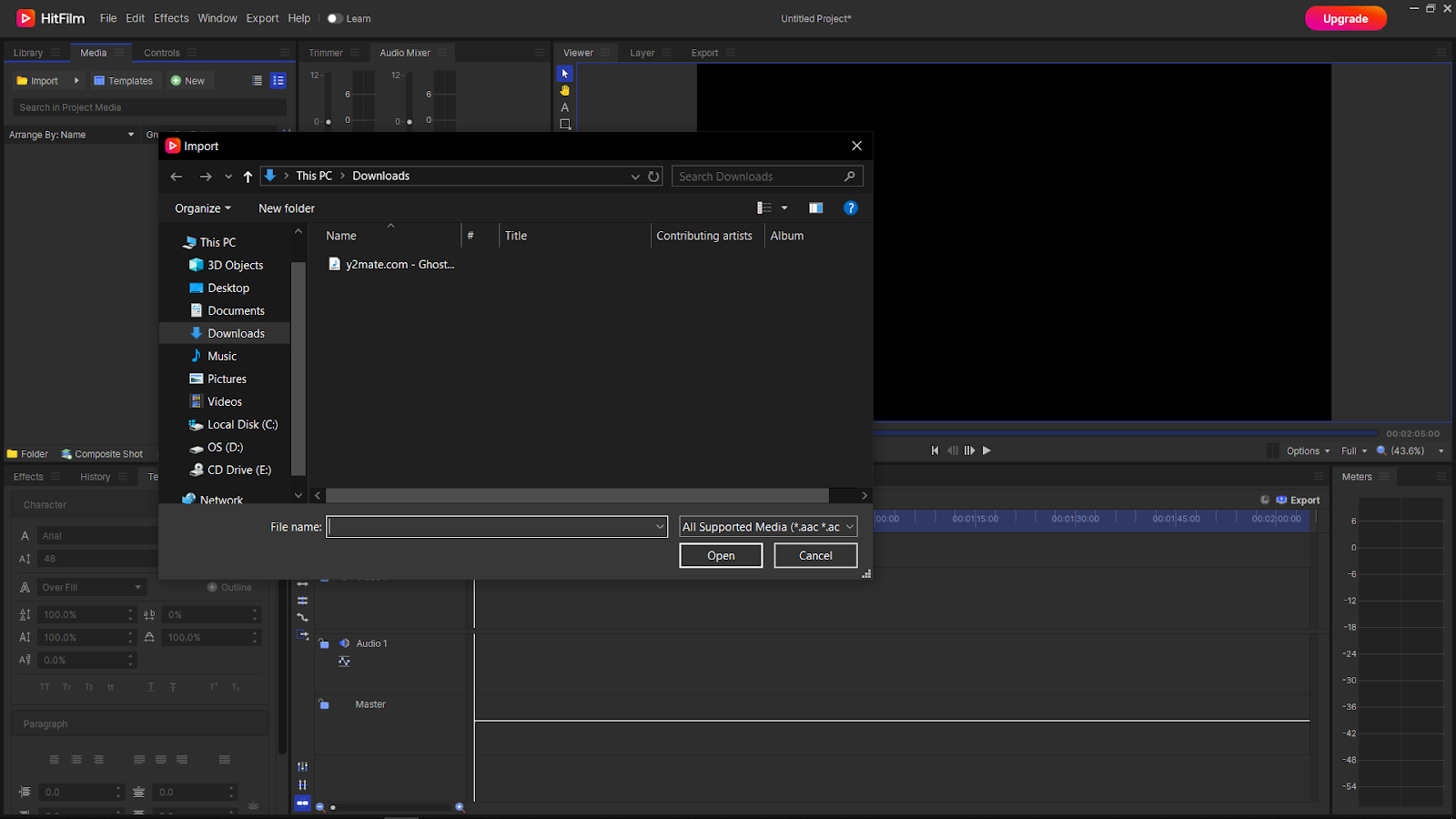Toggle the Learn switch
1456x819 pixels.
[335, 18]
